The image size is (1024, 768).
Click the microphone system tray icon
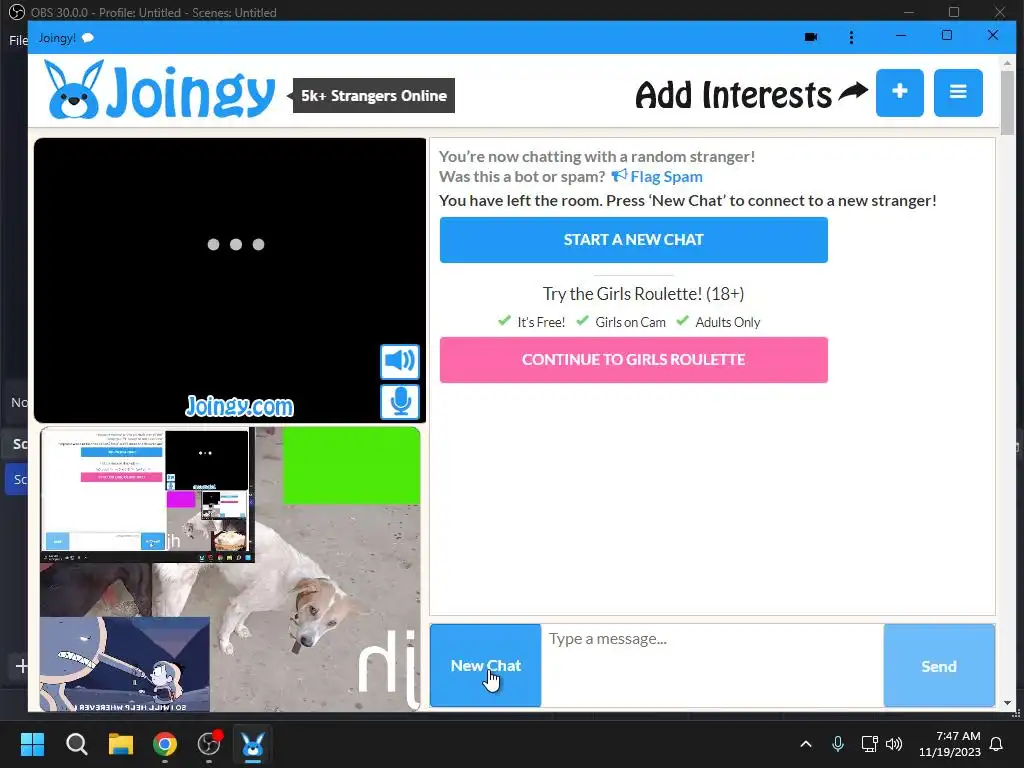[x=838, y=744]
